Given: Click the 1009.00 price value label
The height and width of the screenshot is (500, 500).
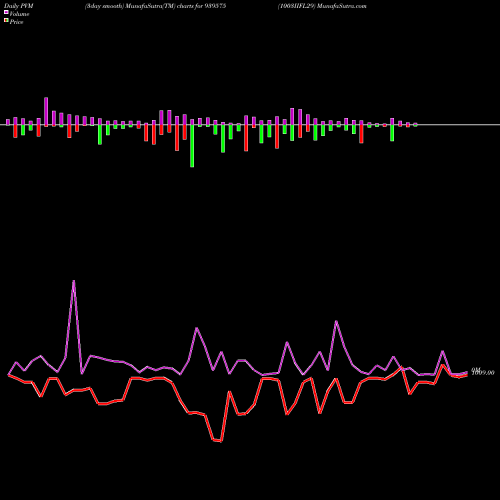Looking at the screenshot, I should coord(483,373).
